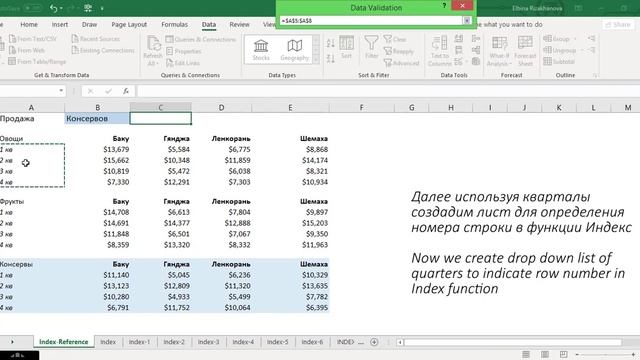
Task: Adjust the zoom slider
Action: point(606,355)
